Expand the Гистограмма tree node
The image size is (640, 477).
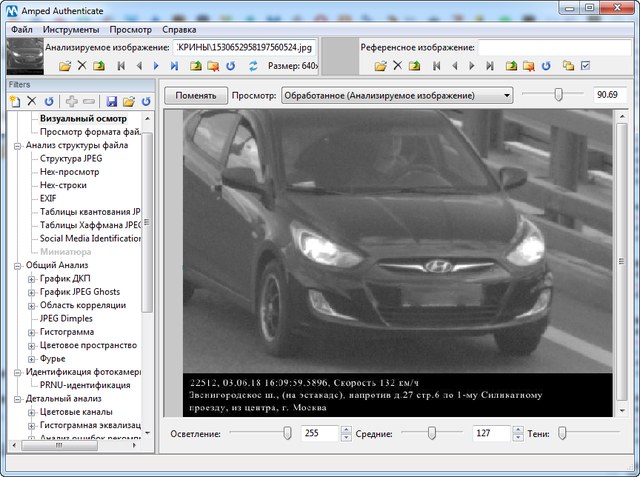point(32,331)
